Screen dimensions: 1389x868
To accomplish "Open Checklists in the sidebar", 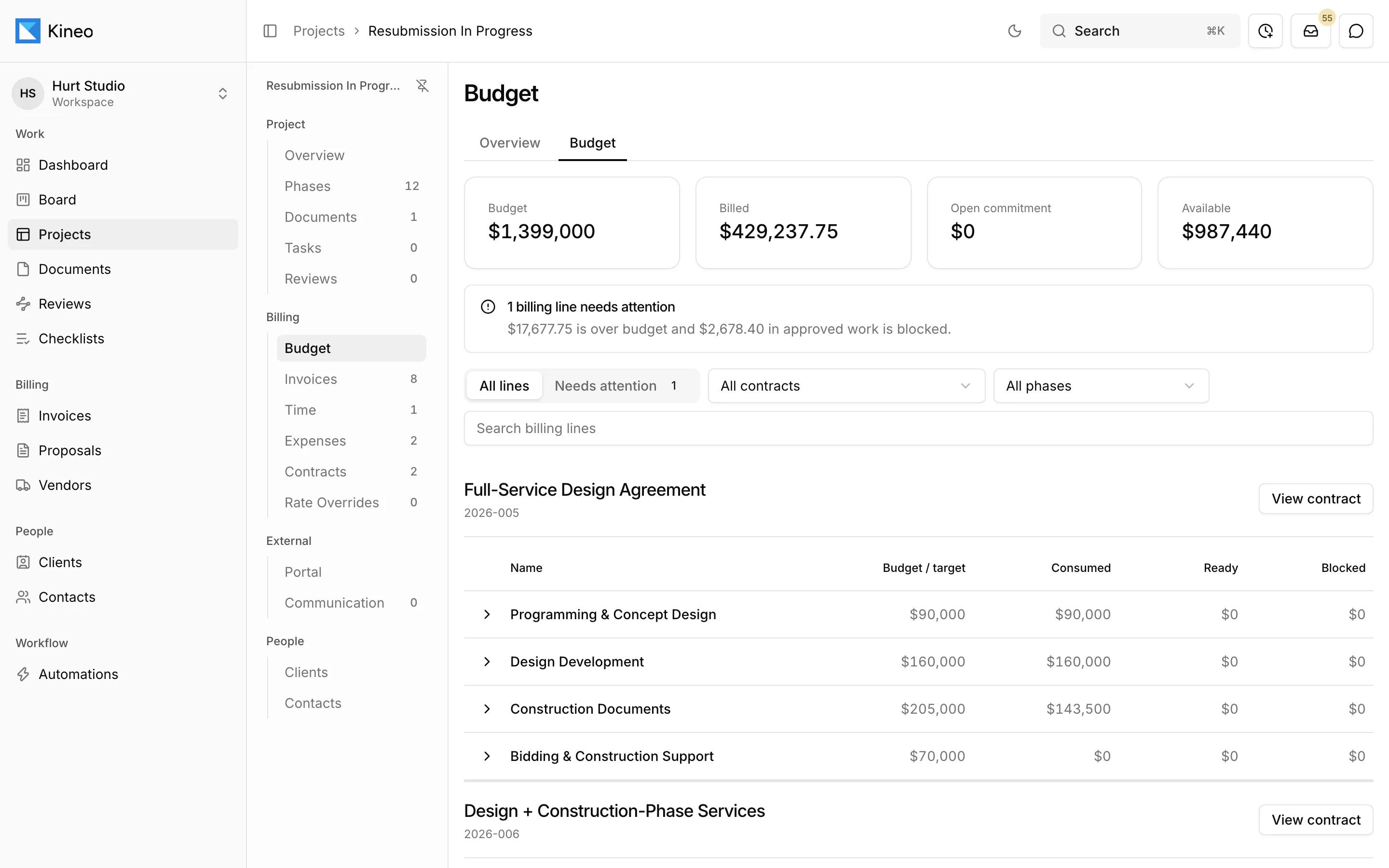I will 123,339.
